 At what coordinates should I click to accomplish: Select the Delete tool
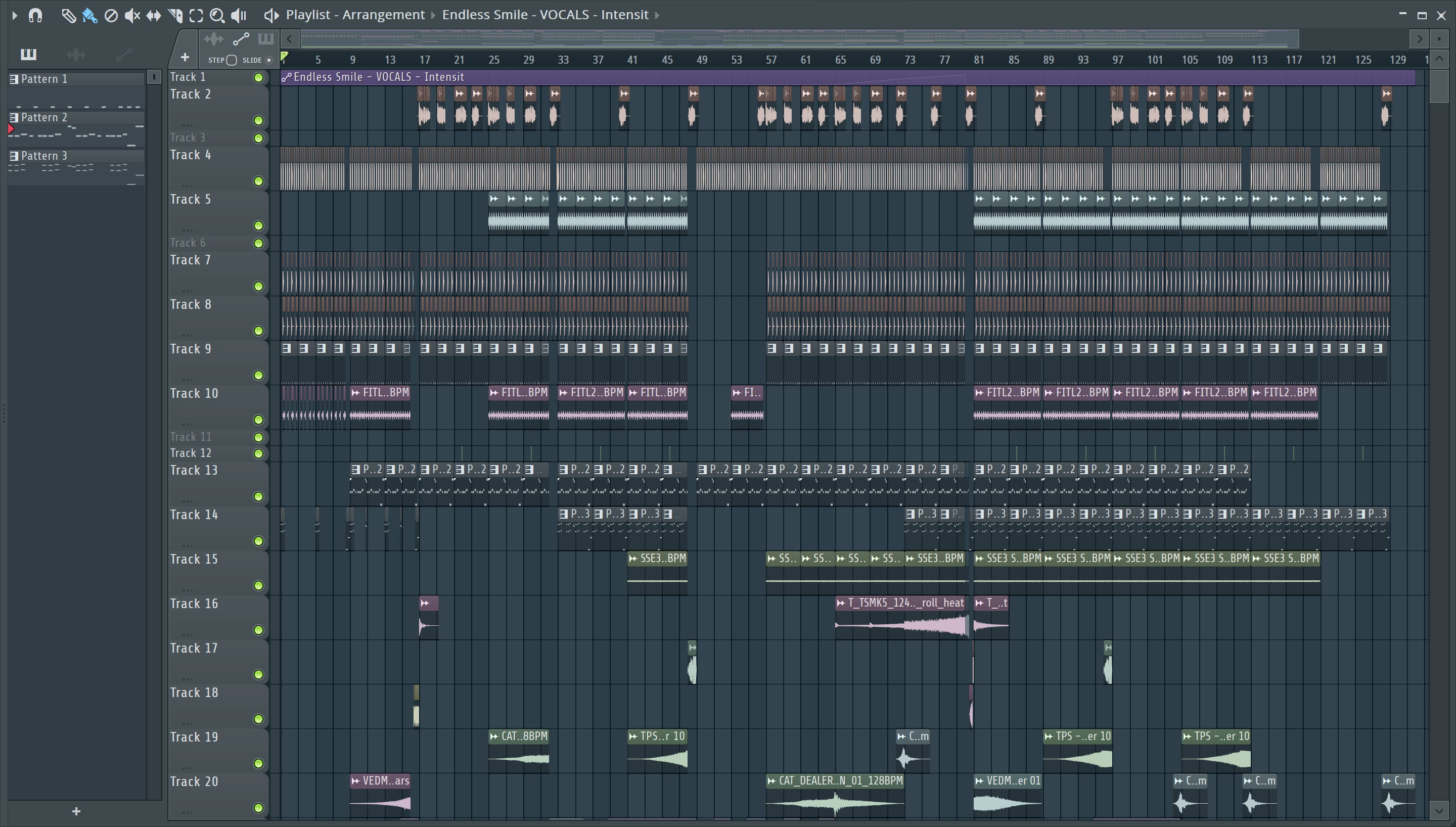click(x=111, y=15)
